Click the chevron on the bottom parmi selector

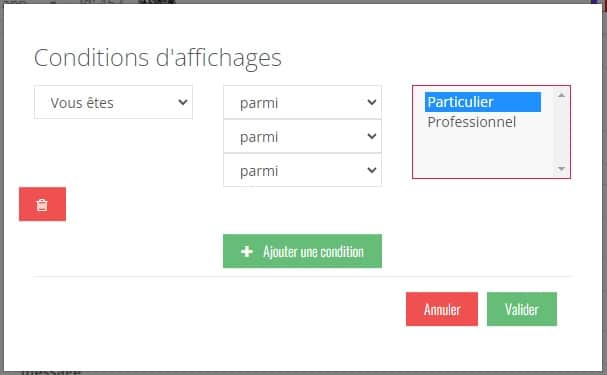coord(372,170)
